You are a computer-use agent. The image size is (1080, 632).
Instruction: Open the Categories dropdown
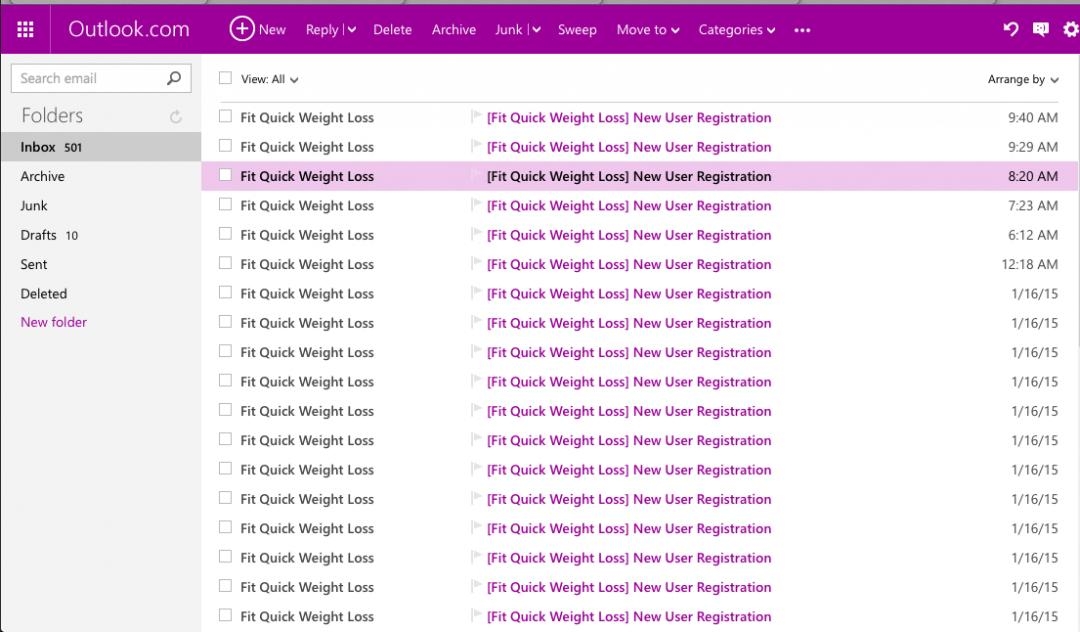pyautogui.click(x=737, y=30)
